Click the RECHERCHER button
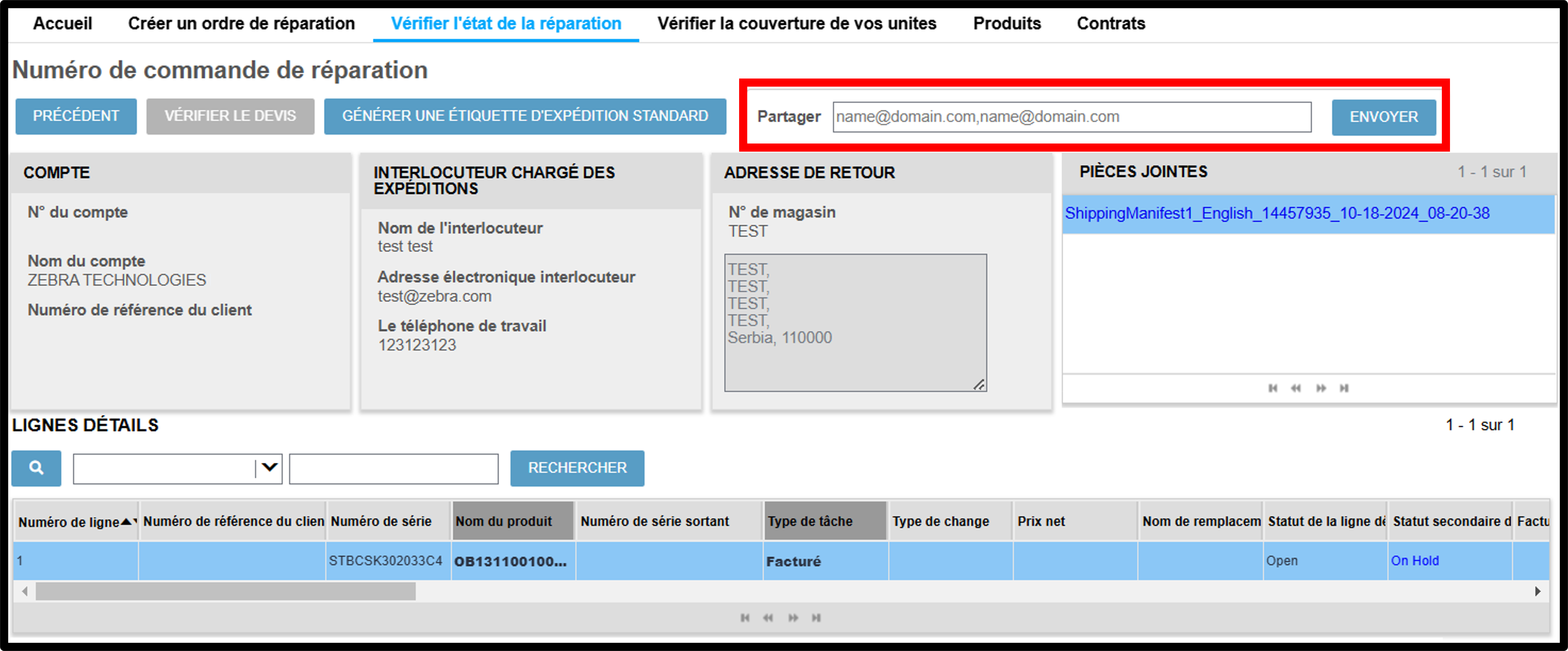 [x=577, y=468]
